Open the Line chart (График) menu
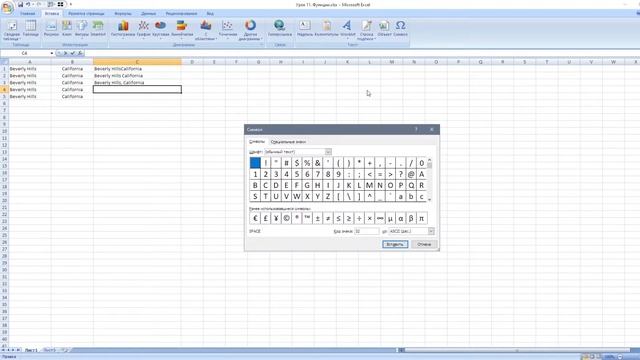The height and width of the screenshot is (360, 640). [143, 29]
